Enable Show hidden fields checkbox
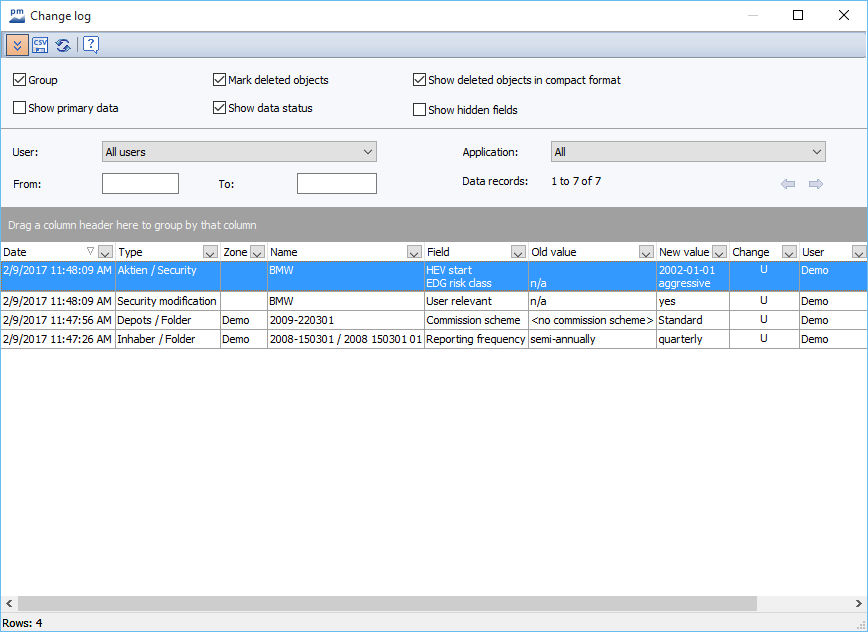 (420, 110)
